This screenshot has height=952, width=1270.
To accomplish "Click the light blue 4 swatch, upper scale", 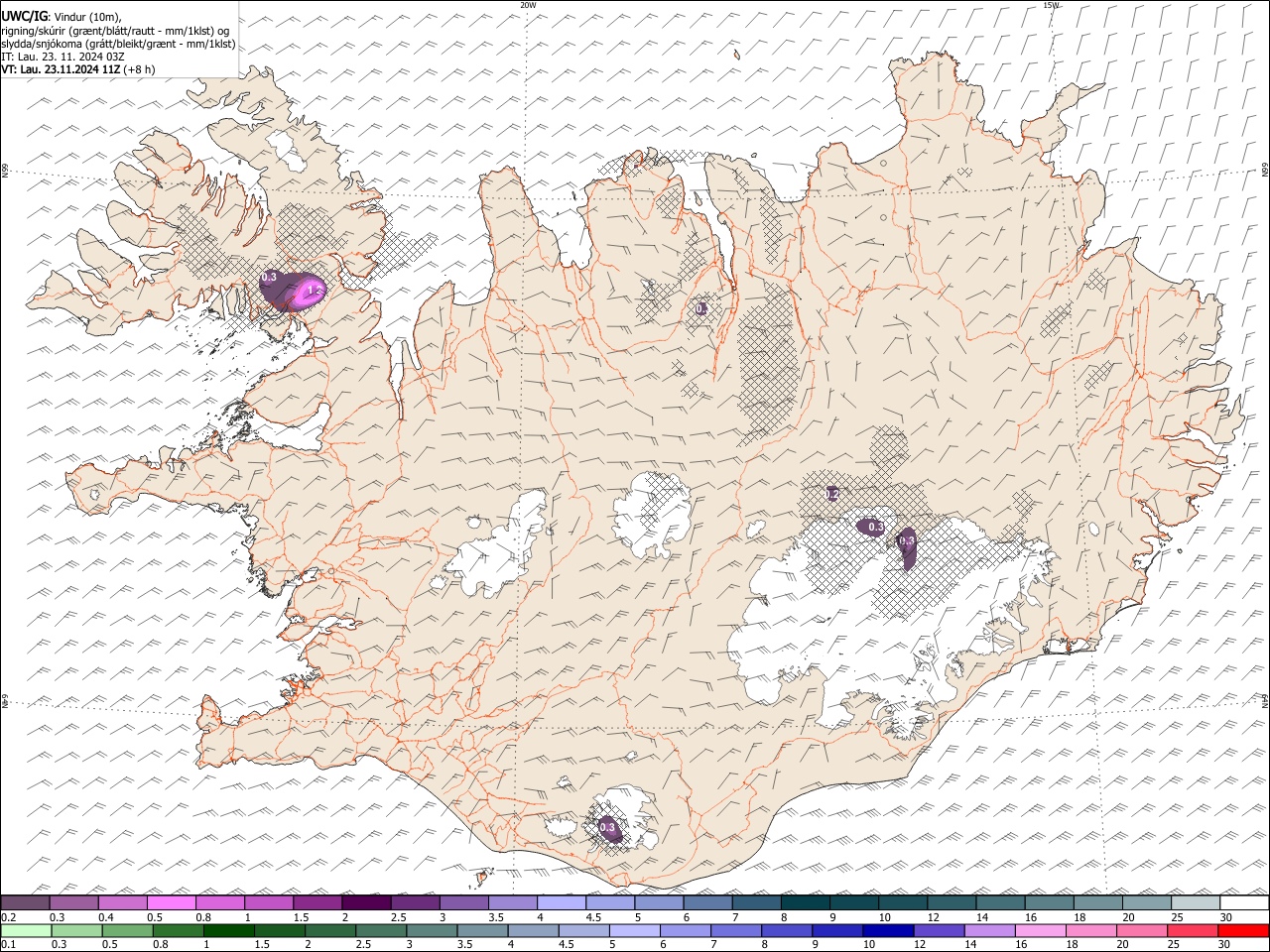I will (561, 902).
